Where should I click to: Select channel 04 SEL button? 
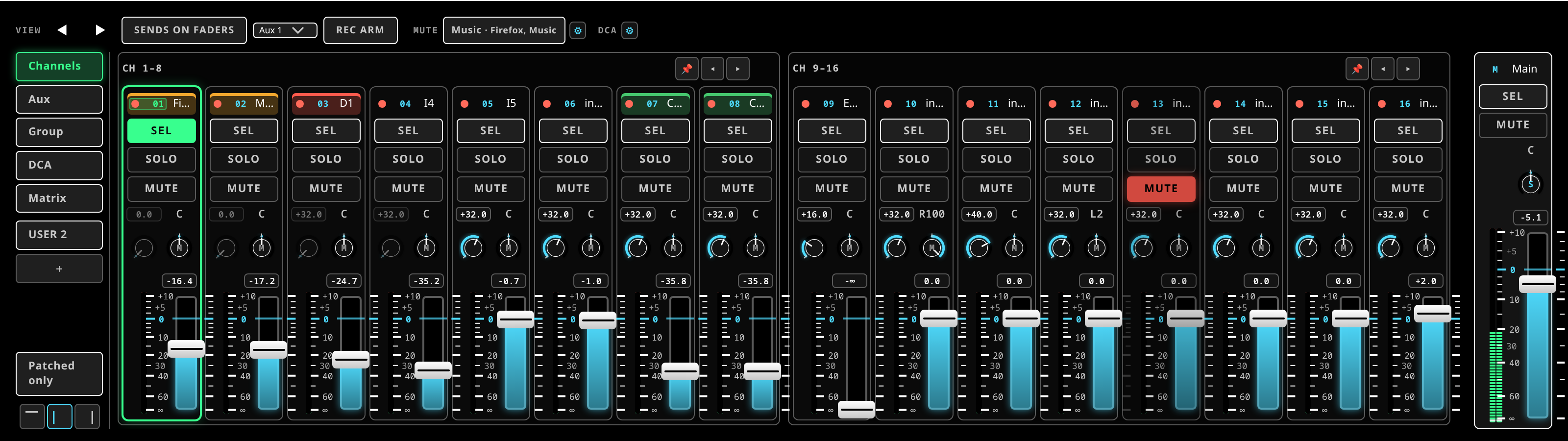pos(408,131)
